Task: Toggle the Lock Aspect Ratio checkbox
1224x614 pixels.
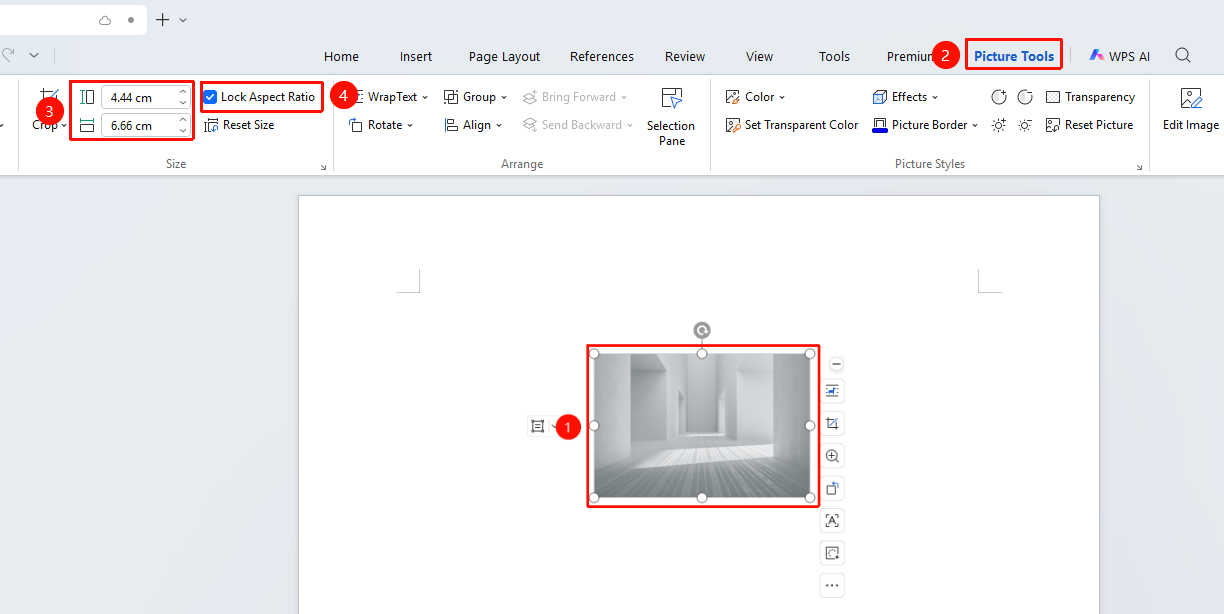Action: tap(210, 97)
